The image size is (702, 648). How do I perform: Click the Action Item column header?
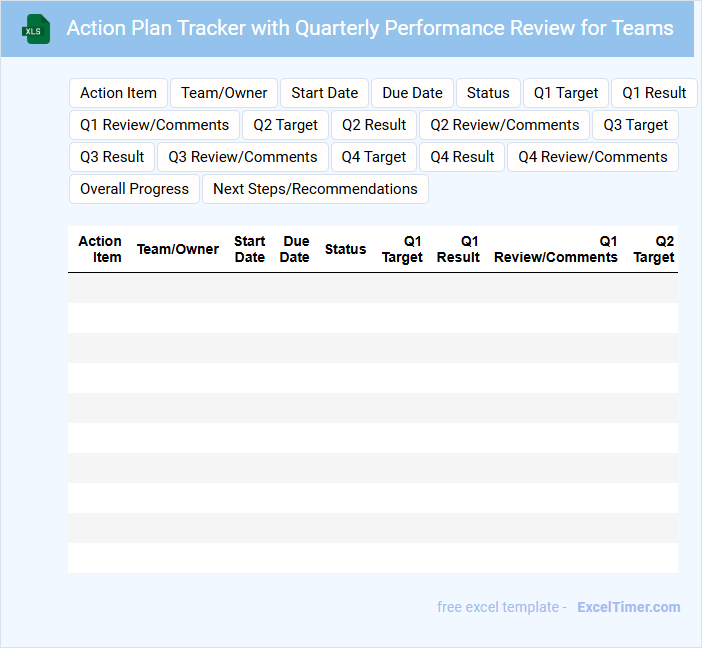tap(100, 249)
